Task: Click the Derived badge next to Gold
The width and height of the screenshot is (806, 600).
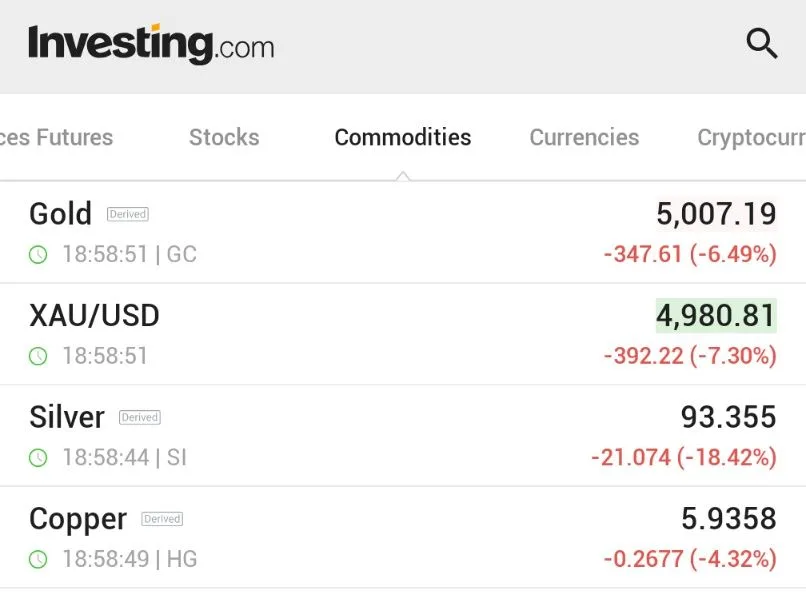Action: [x=128, y=214]
